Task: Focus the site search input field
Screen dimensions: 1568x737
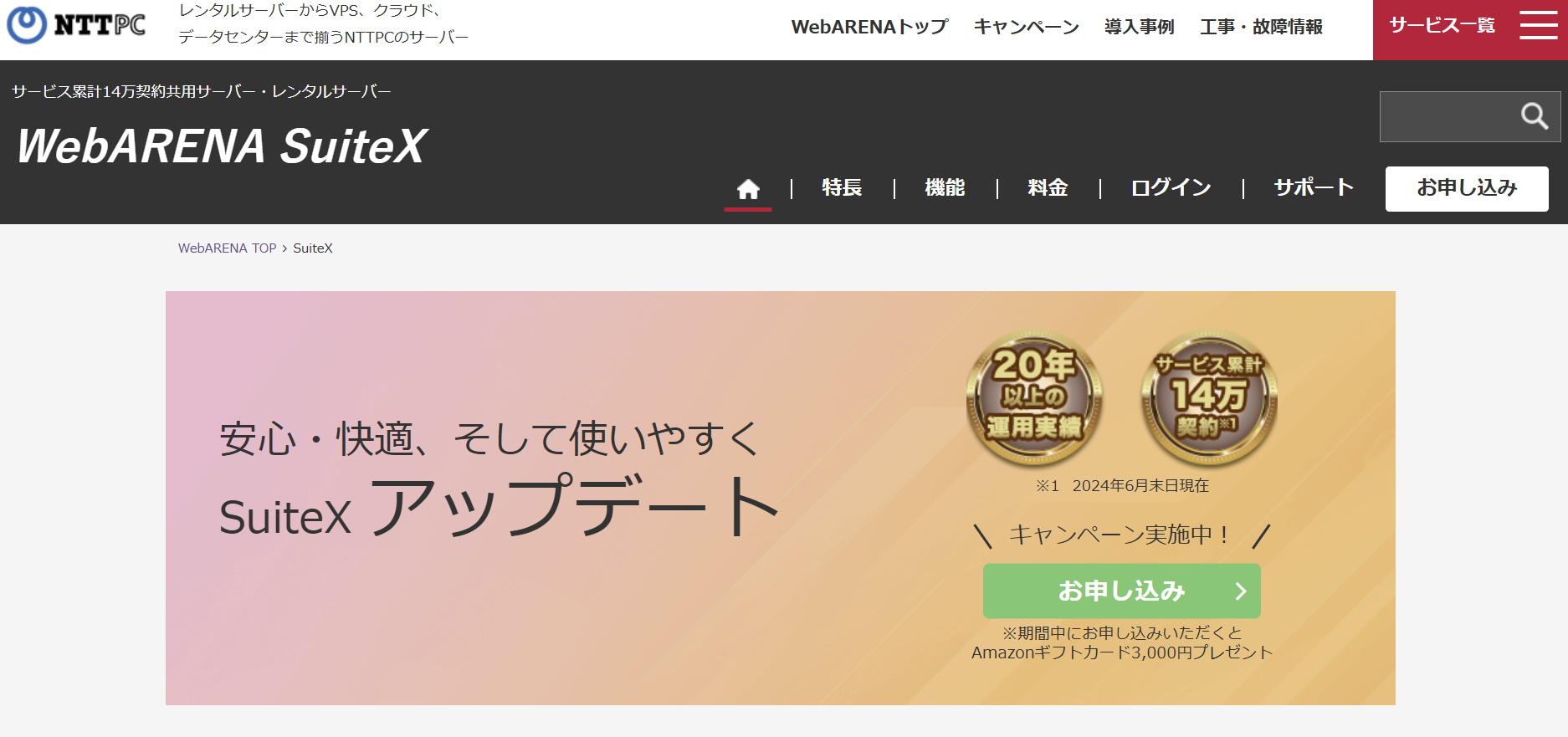Action: pos(1448,116)
